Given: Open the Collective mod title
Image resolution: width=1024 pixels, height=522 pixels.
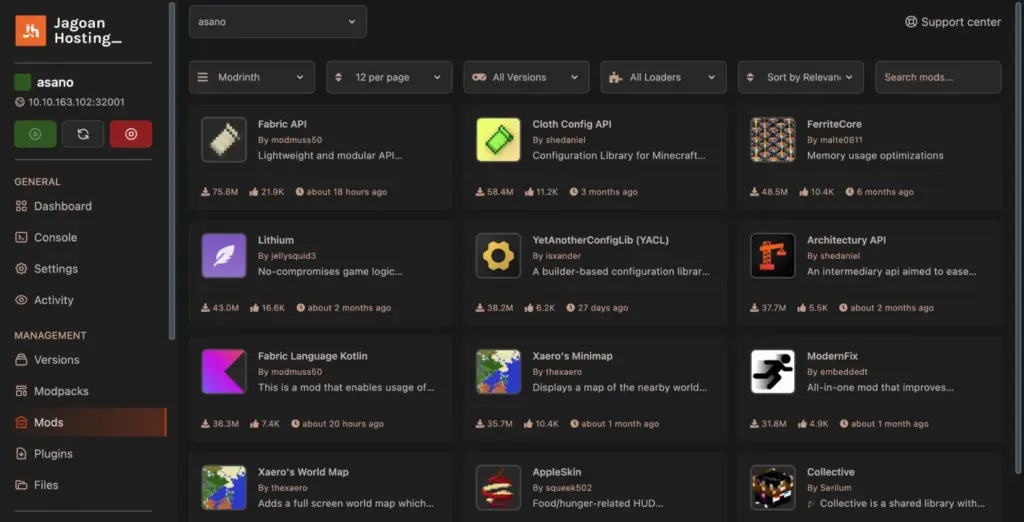Looking at the screenshot, I should [831, 472].
